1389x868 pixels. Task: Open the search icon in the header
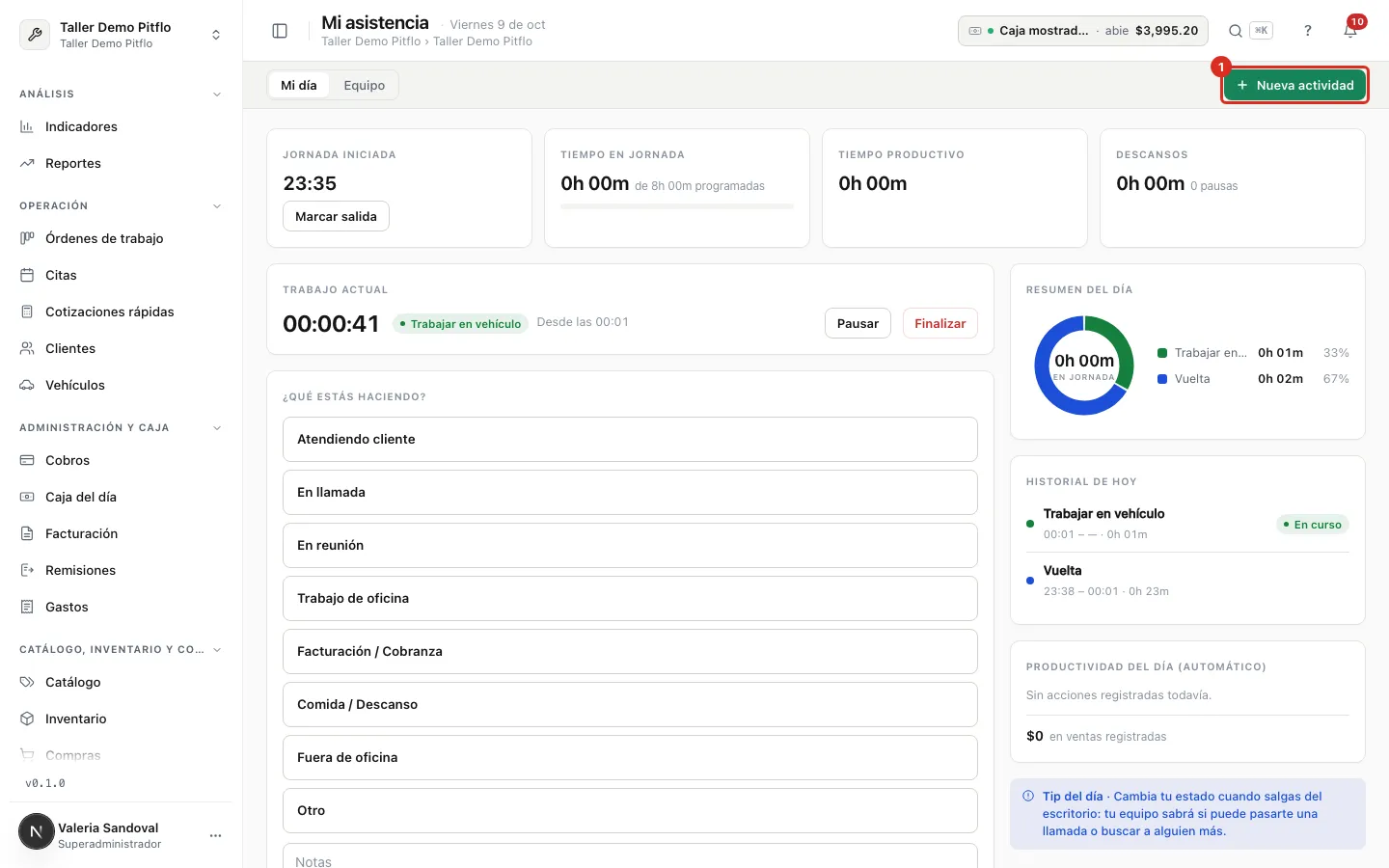coord(1235,31)
